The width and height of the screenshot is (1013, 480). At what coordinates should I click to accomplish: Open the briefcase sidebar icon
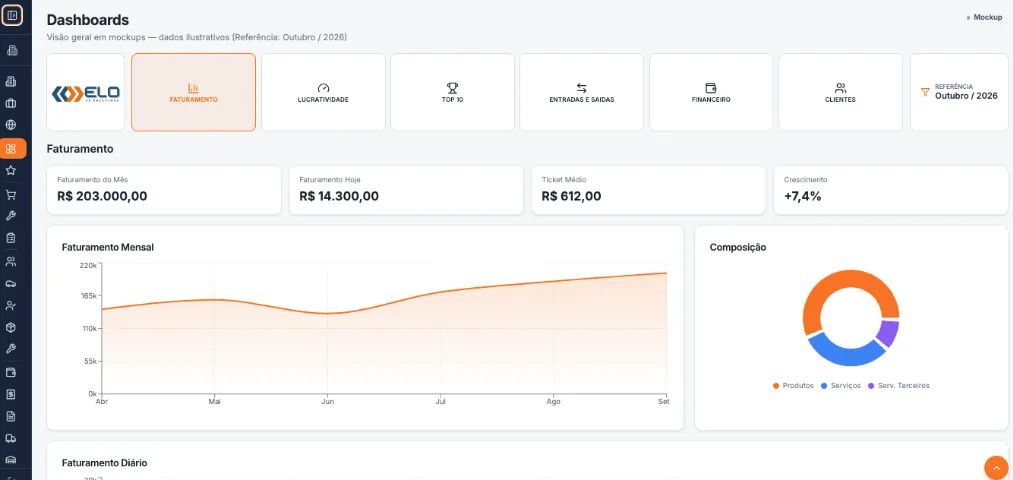click(x=11, y=103)
